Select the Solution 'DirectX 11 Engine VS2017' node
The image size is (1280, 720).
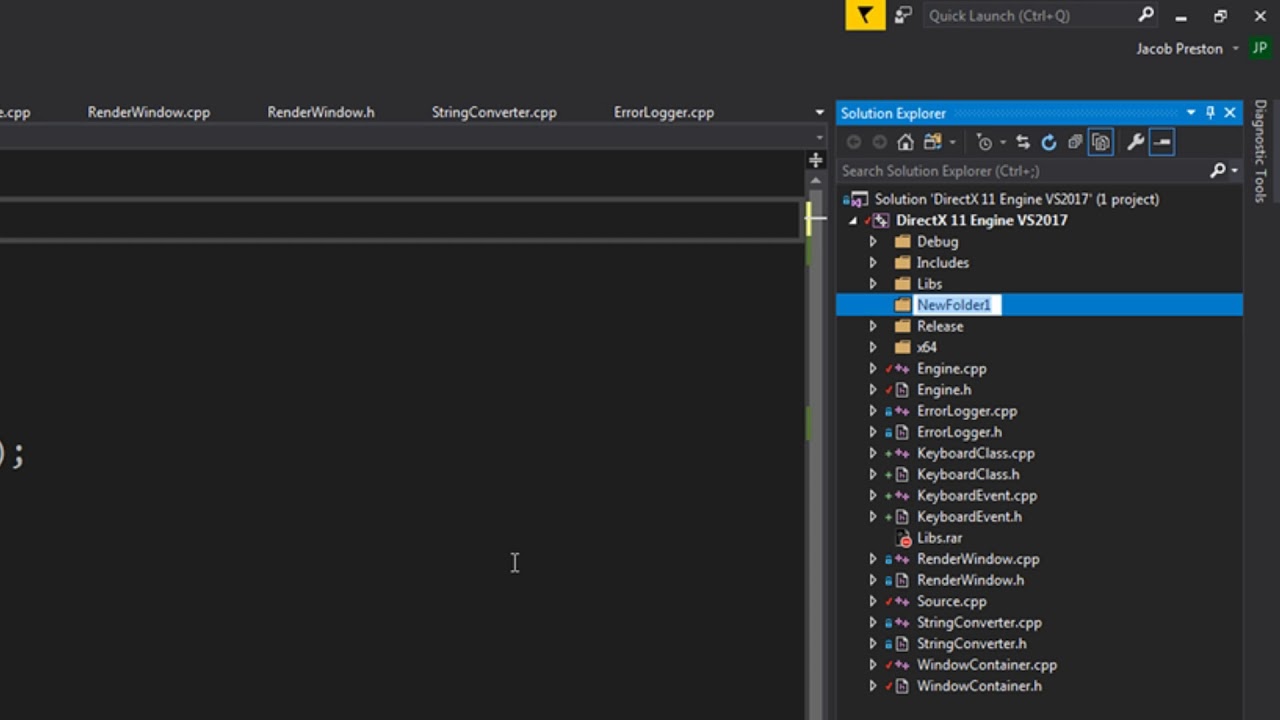[1017, 199]
